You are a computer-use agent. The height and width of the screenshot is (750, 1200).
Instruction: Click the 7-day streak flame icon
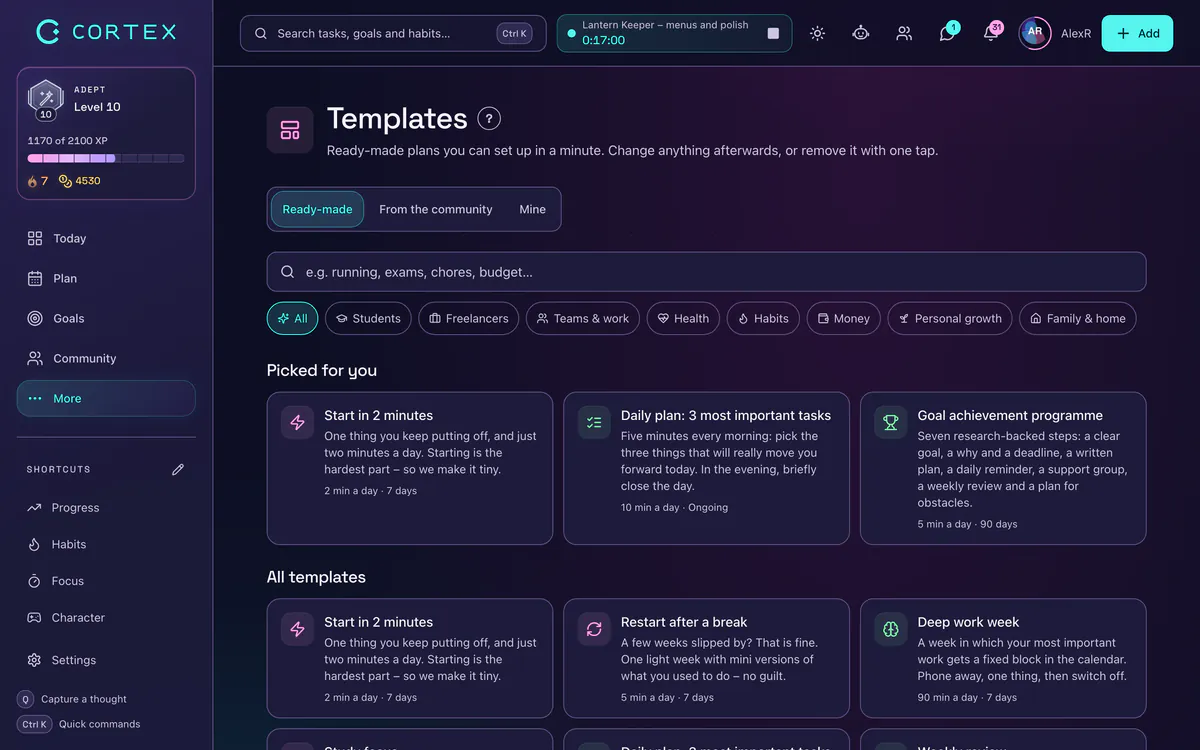[32, 181]
